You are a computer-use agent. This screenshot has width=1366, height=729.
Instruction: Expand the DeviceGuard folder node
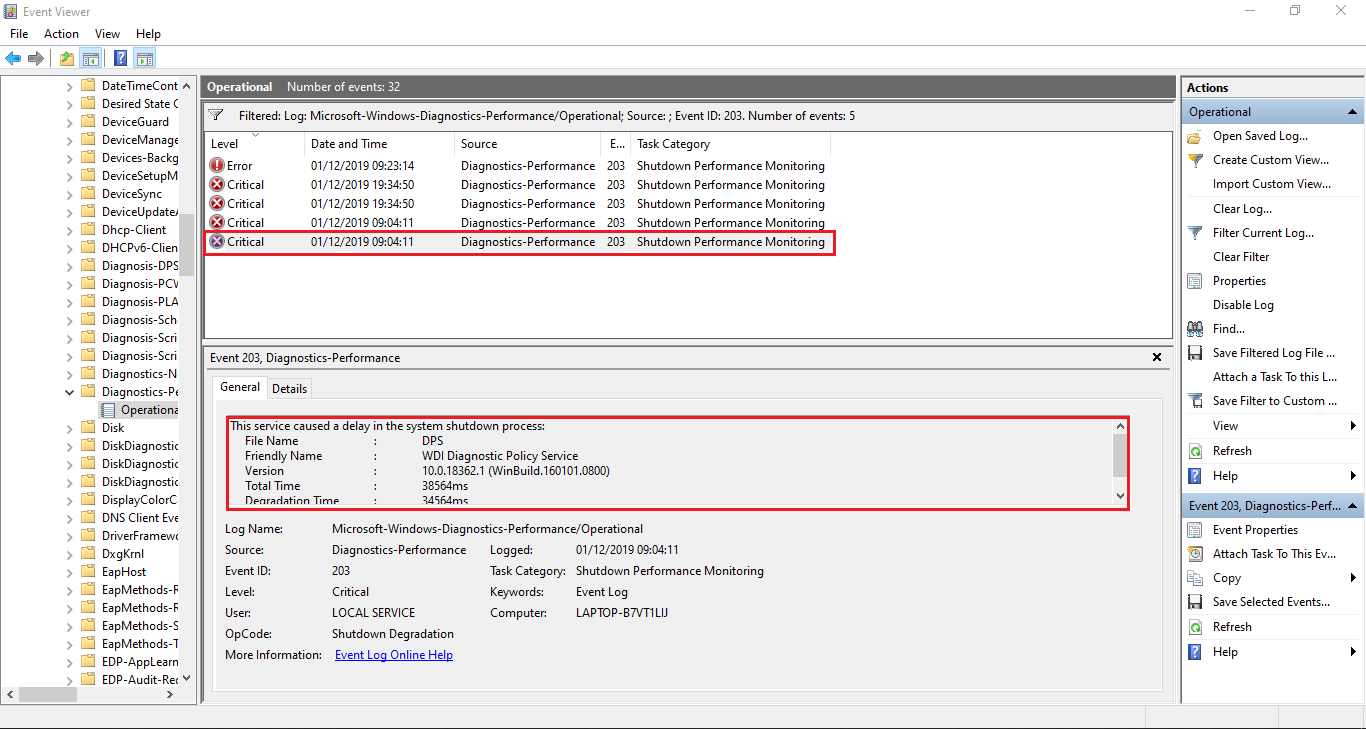pyautogui.click(x=69, y=122)
